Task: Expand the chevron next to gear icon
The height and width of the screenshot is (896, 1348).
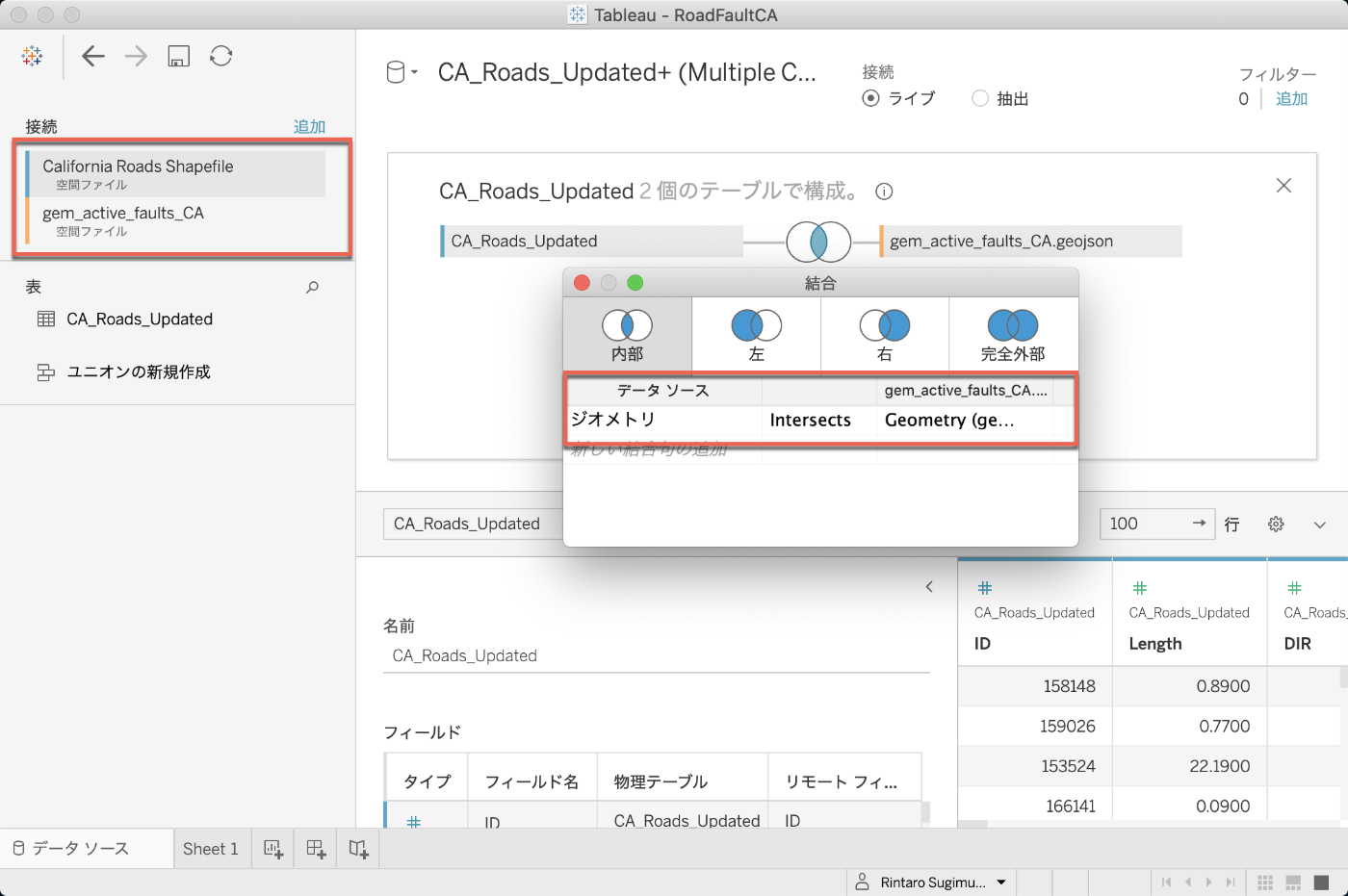Action: pos(1320,525)
